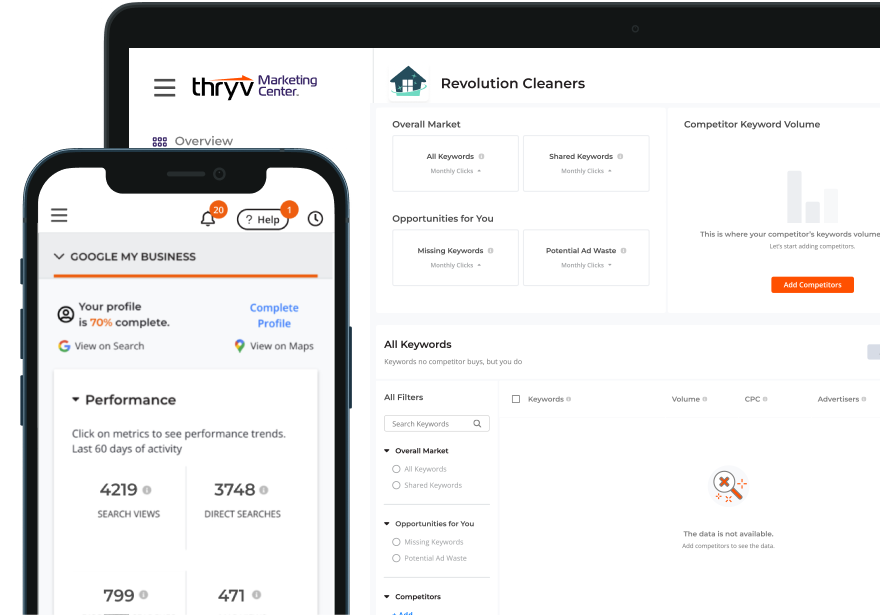Viewport: 880px width, 615px height.
Task: Collapse the Competitors filter group
Action: coord(387,596)
